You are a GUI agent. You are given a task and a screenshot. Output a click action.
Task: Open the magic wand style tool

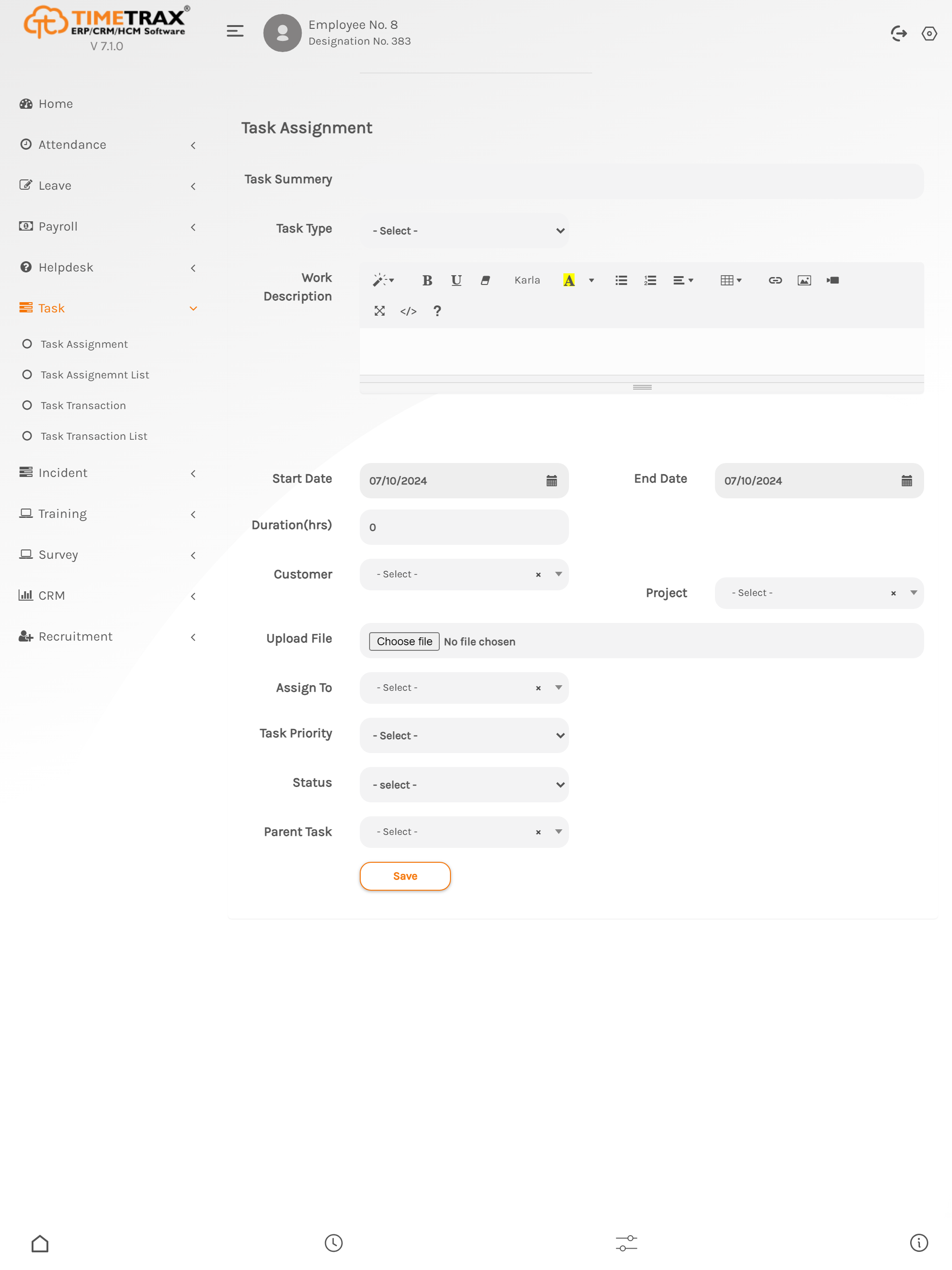383,280
